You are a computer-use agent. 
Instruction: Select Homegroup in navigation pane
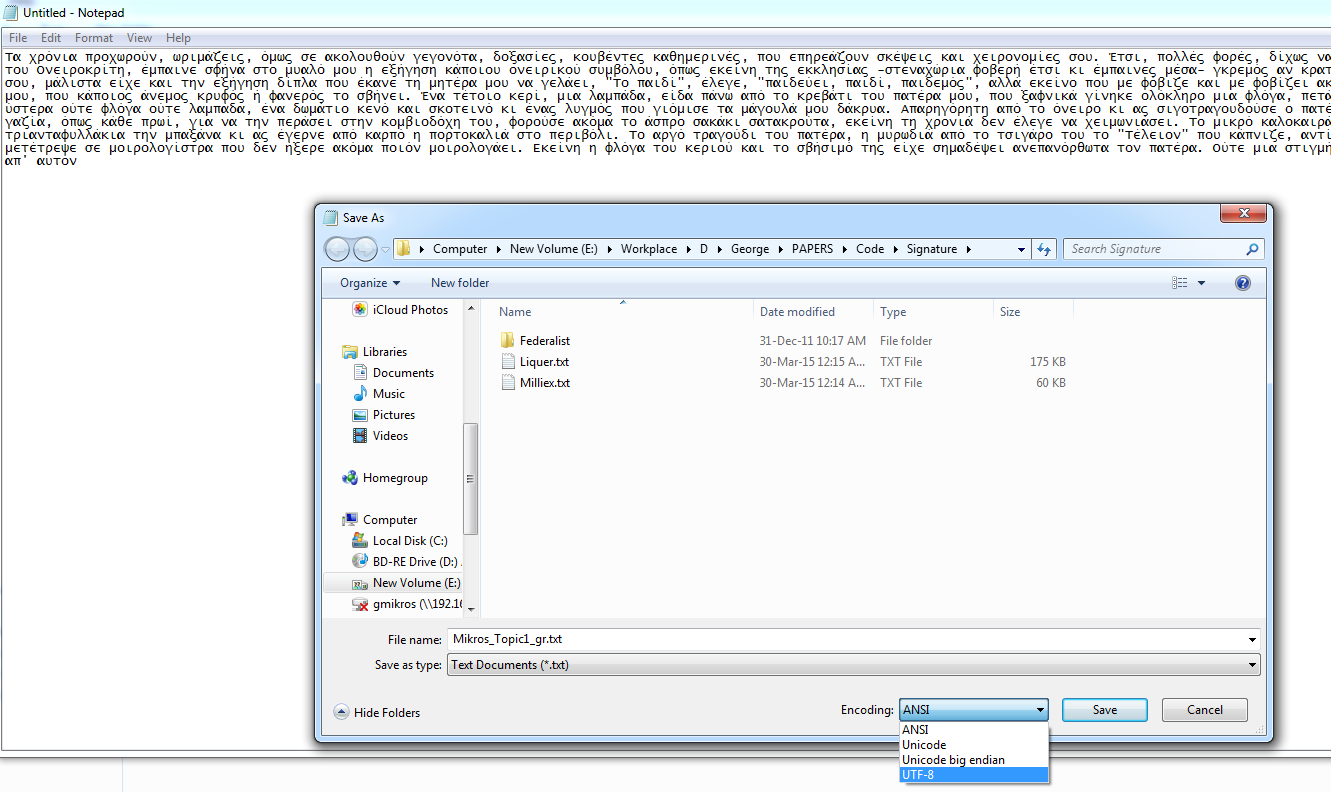pos(395,478)
